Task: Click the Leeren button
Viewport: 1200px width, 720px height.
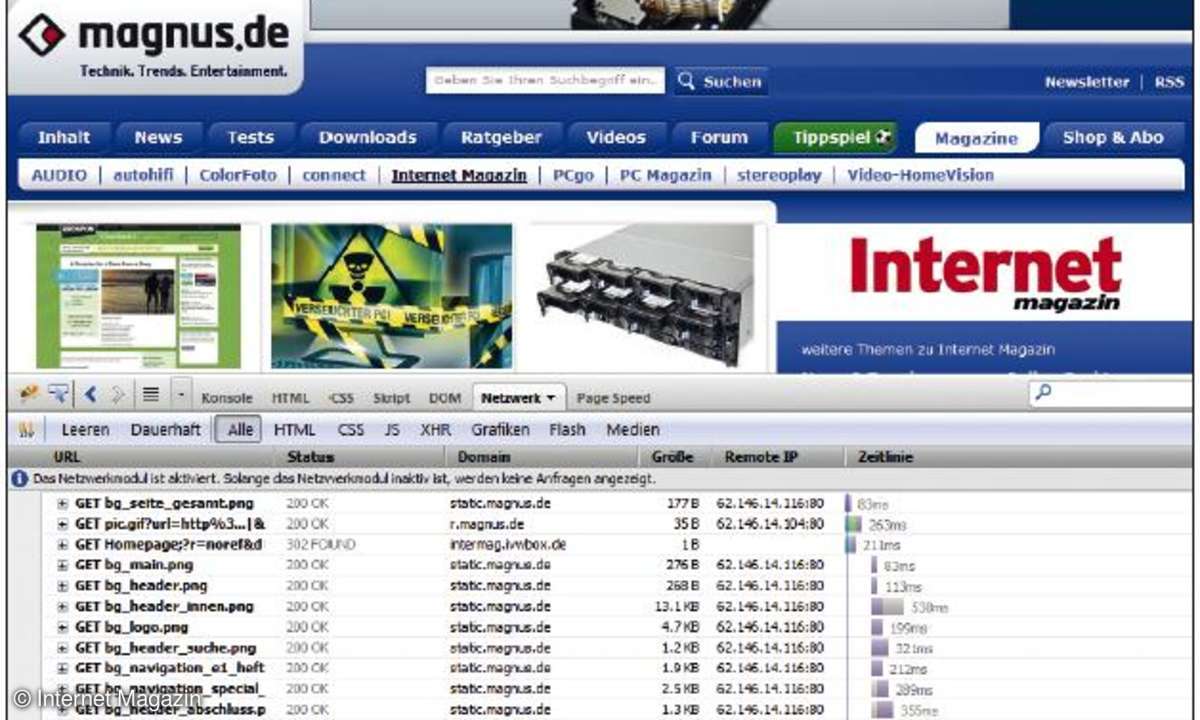Action: point(85,430)
